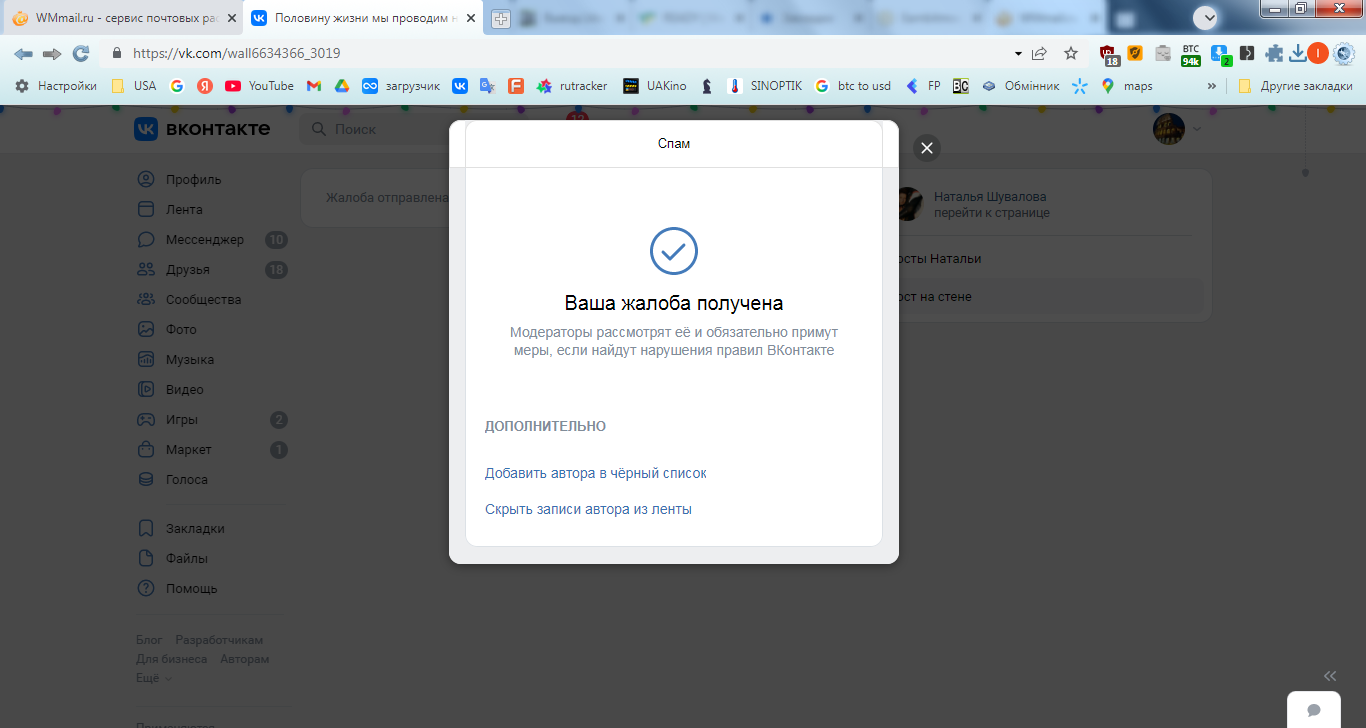
Task: Open the browser Downloads button
Action: [1298, 53]
